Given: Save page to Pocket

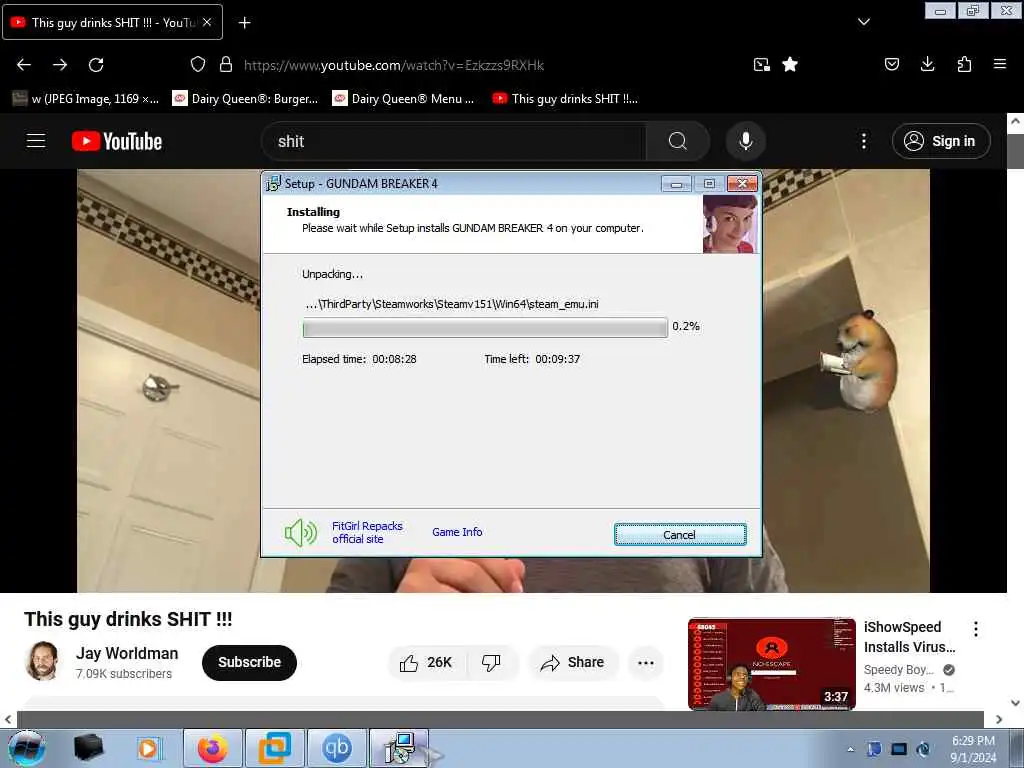Looking at the screenshot, I should pyautogui.click(x=892, y=64).
